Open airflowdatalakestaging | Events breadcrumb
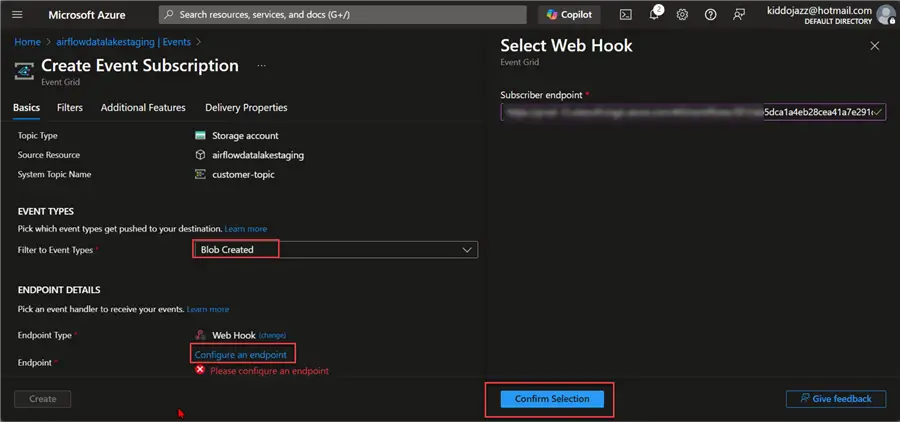Screen dimensions: 900x422 point(123,42)
